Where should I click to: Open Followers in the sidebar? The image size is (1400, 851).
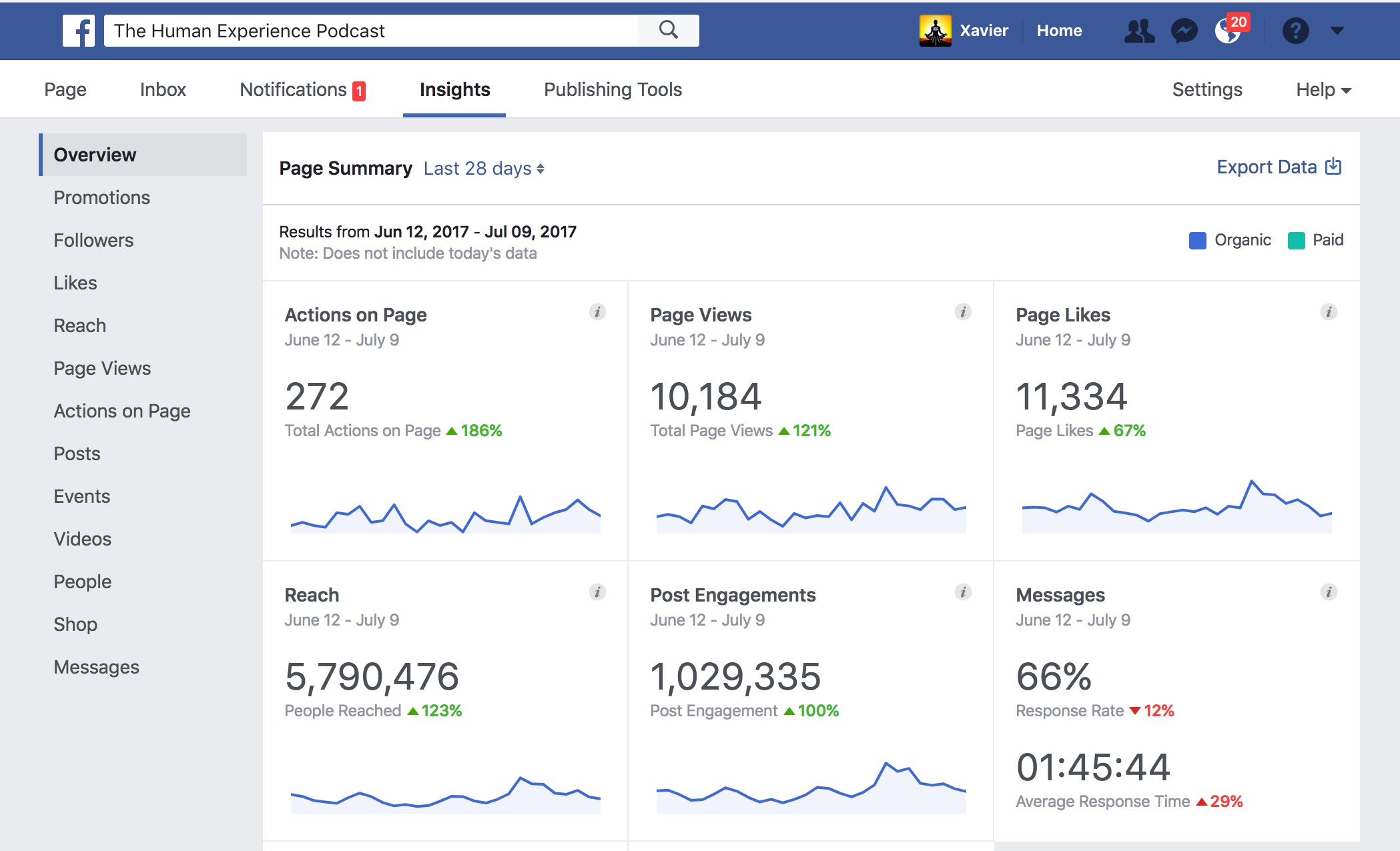click(93, 240)
